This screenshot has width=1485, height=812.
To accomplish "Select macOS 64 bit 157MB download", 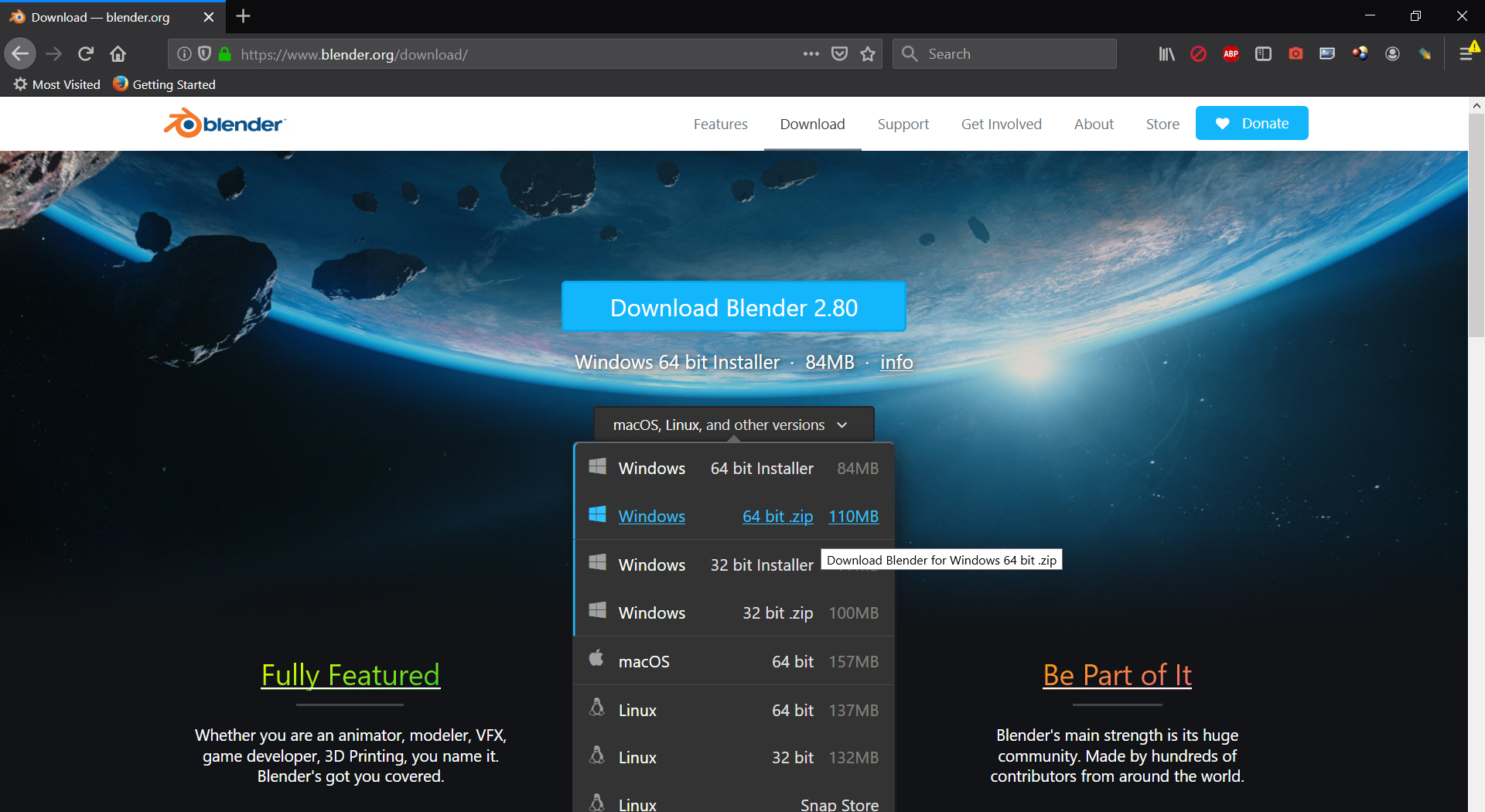I will coord(734,661).
